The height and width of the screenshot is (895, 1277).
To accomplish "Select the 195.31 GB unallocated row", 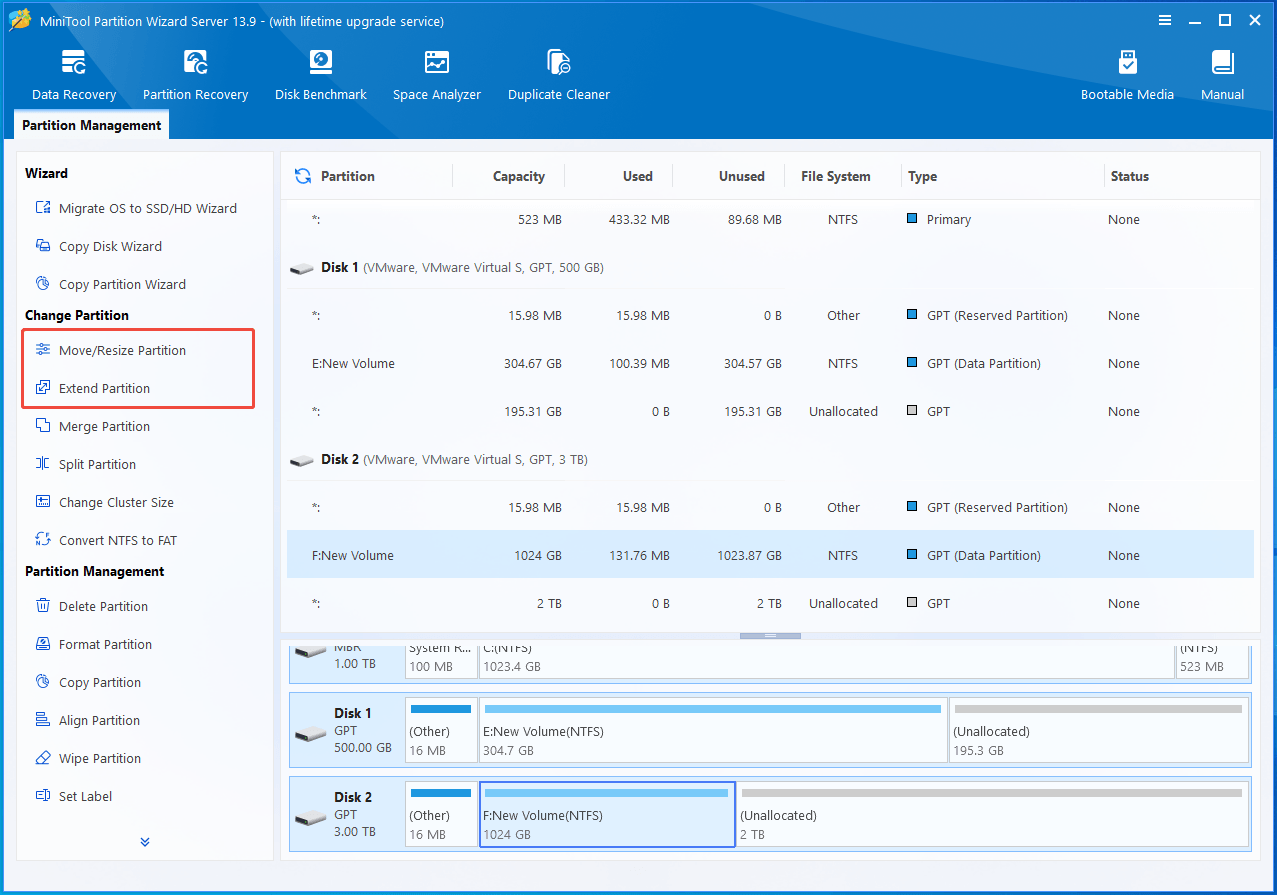I will pyautogui.click(x=770, y=411).
